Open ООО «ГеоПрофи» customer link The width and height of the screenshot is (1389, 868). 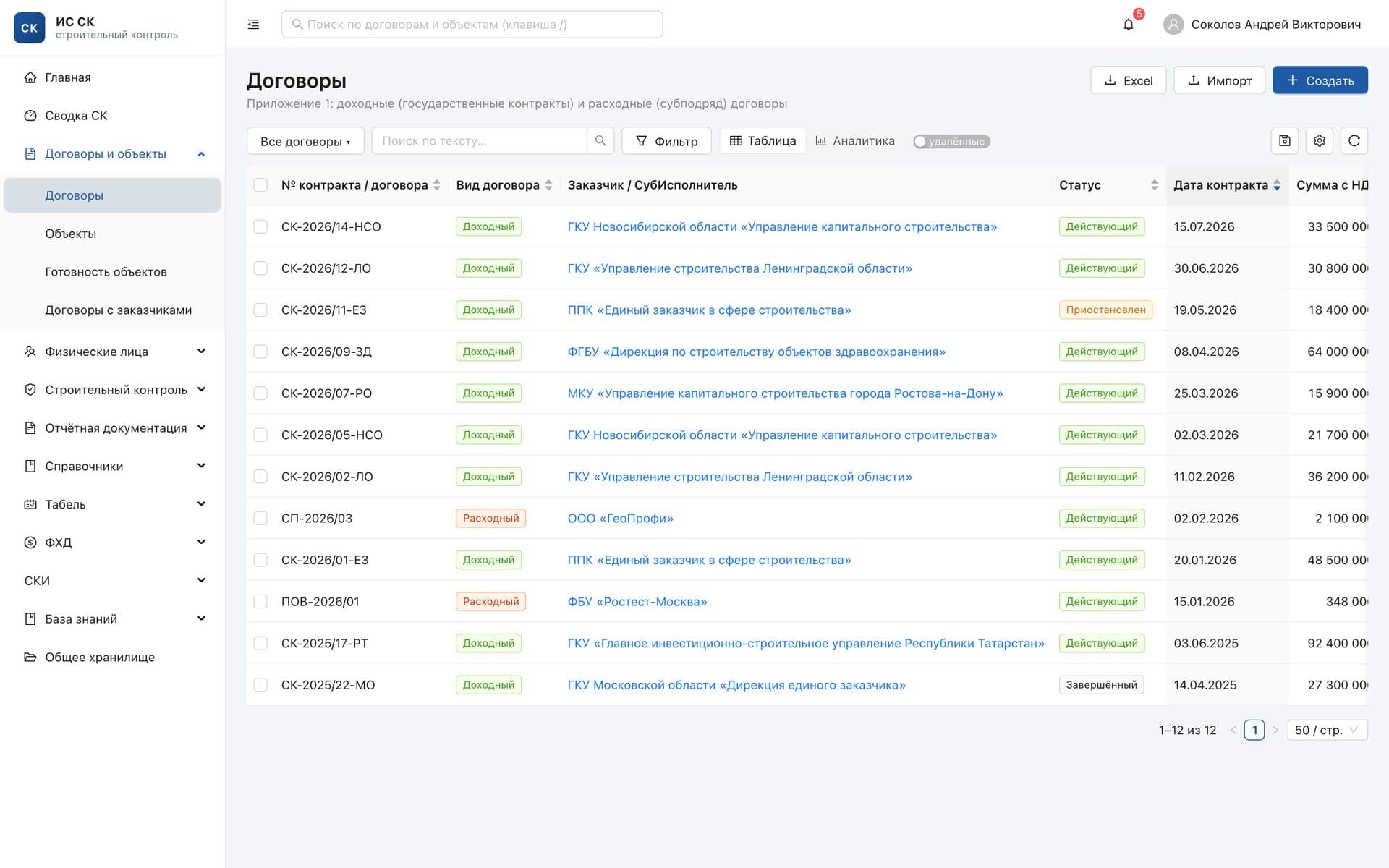[620, 519]
